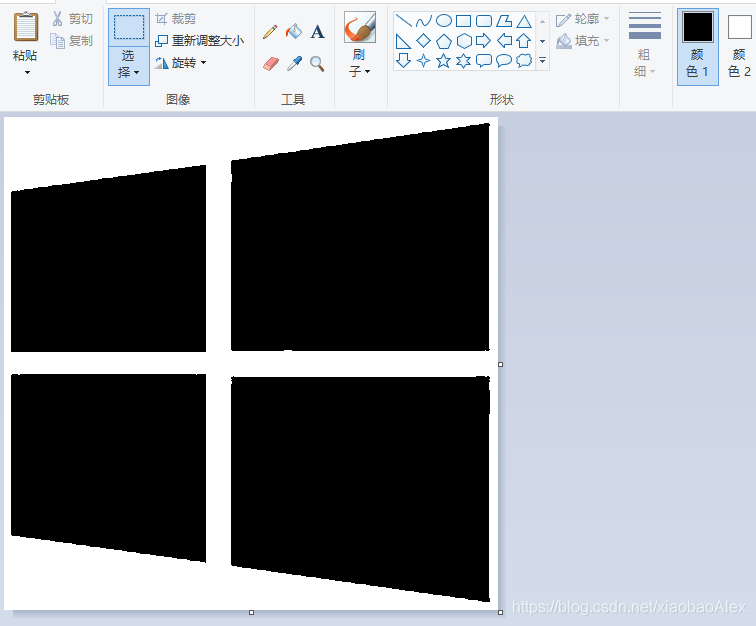The image size is (756, 626).
Task: Choose the Right triangle shape
Action: pos(403,41)
